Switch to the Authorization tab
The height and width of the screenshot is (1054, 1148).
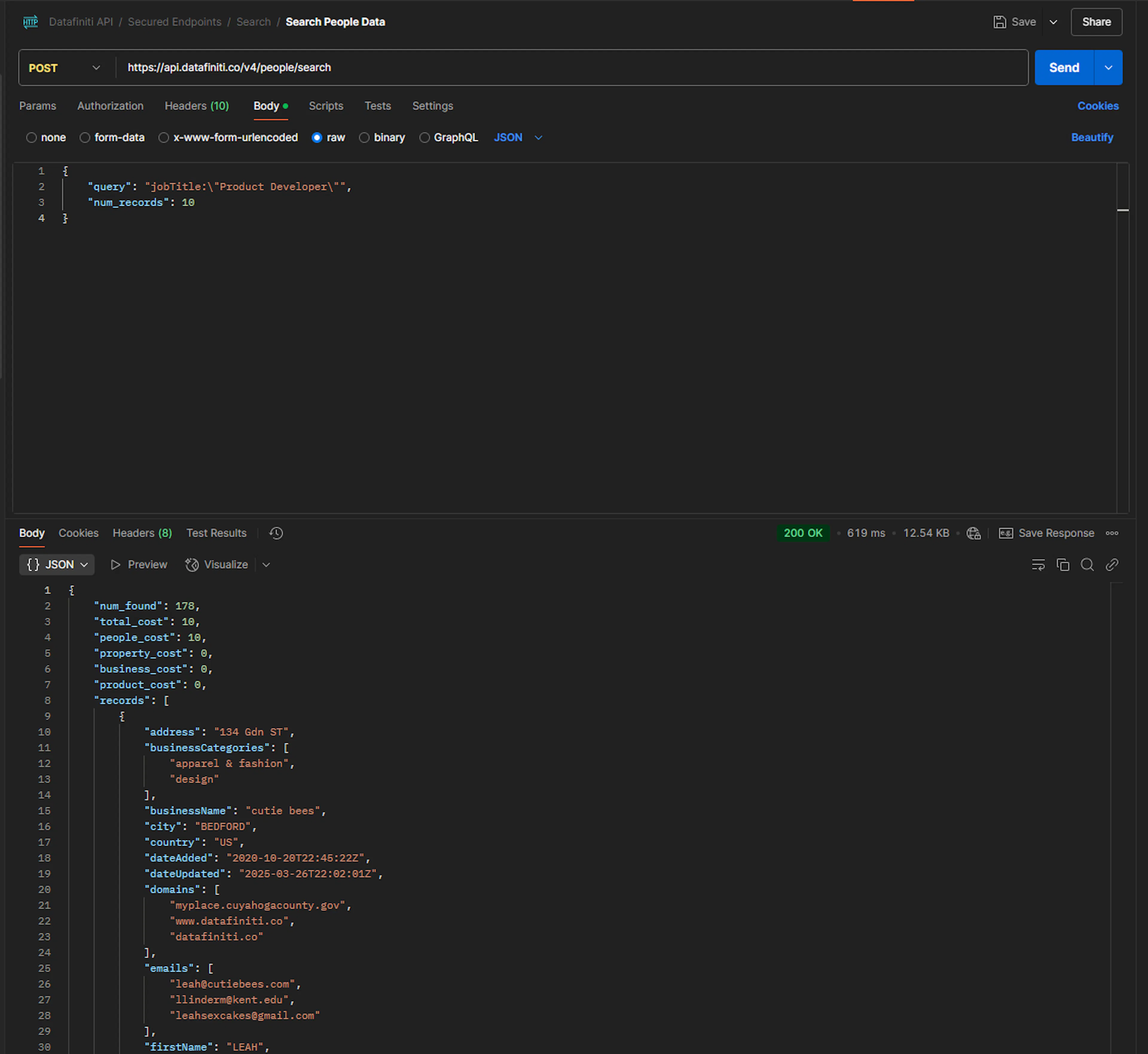tap(110, 106)
